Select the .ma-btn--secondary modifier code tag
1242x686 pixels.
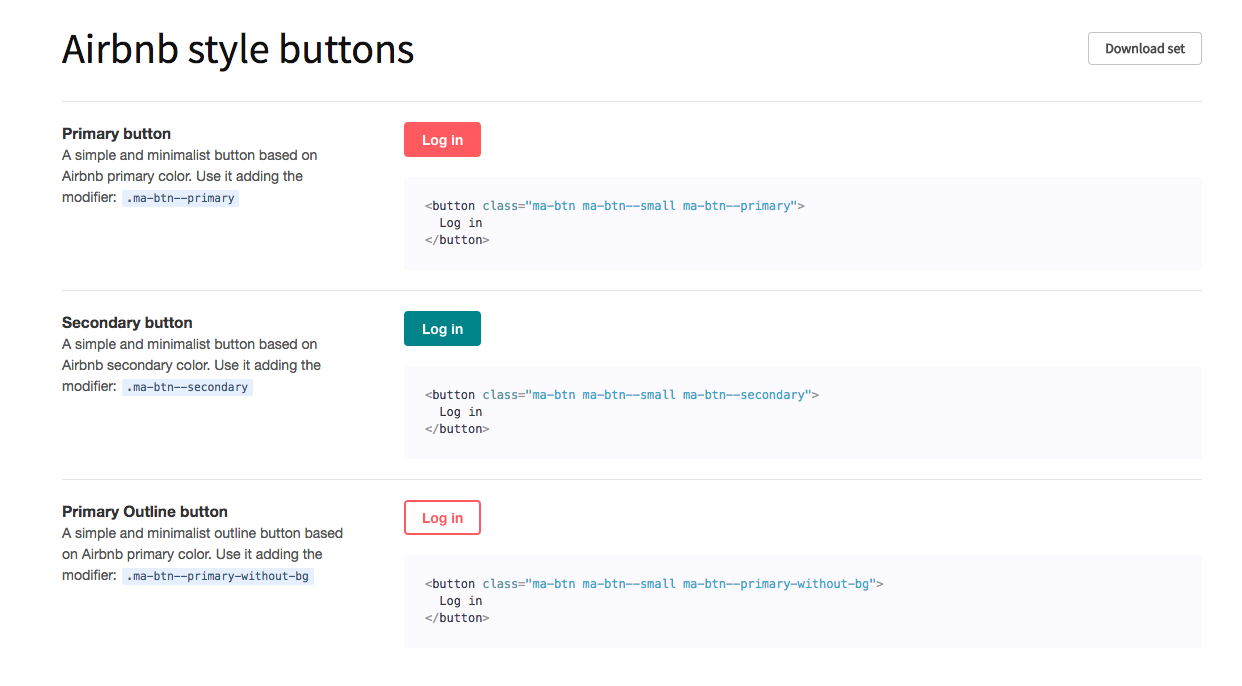(x=188, y=387)
